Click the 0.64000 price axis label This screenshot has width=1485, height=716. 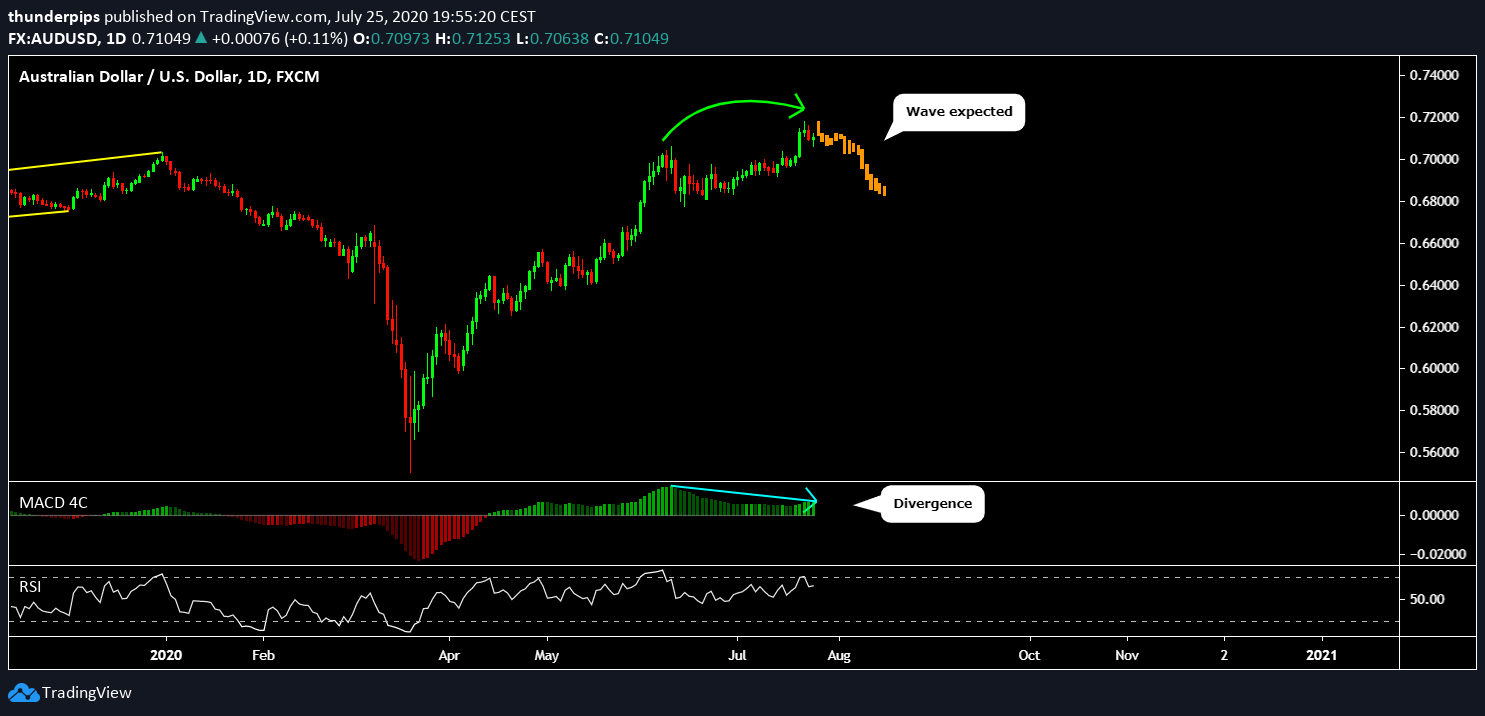(x=1433, y=286)
